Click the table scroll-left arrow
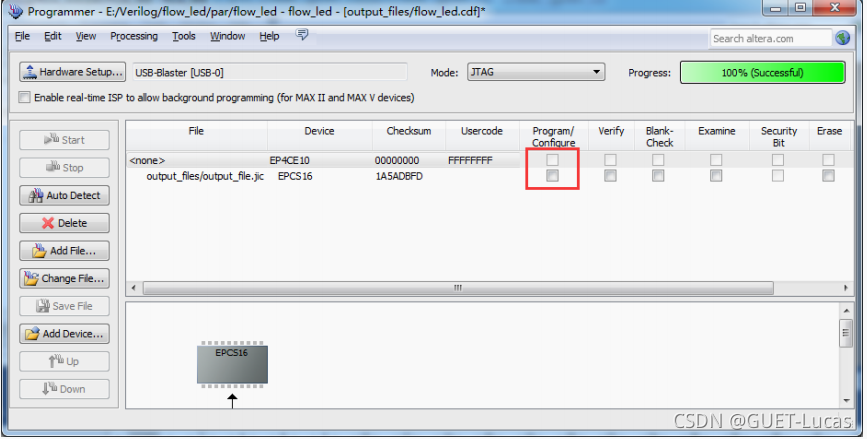The width and height of the screenshot is (867, 439). tap(133, 288)
